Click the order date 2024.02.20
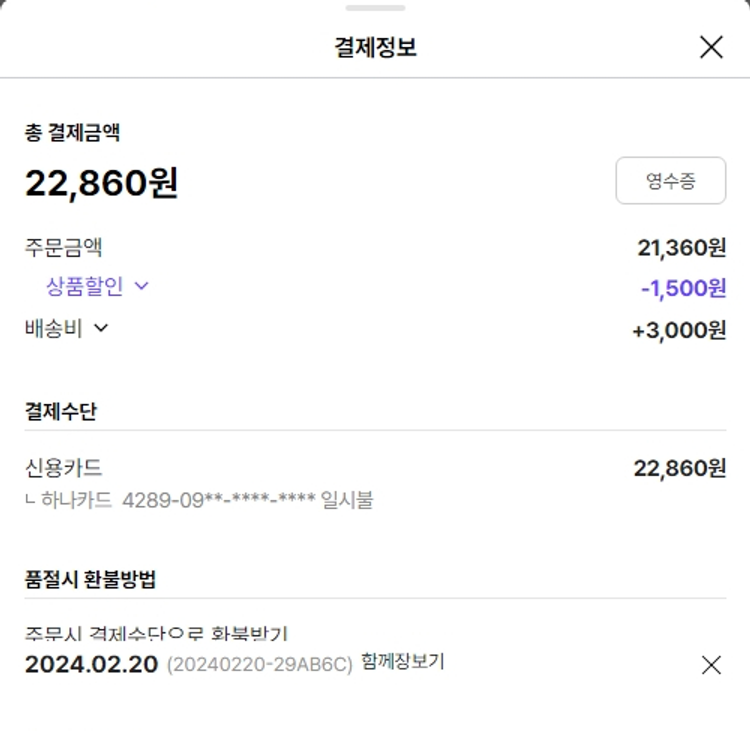Image resolution: width=750 pixels, height=732 pixels. click(x=91, y=664)
